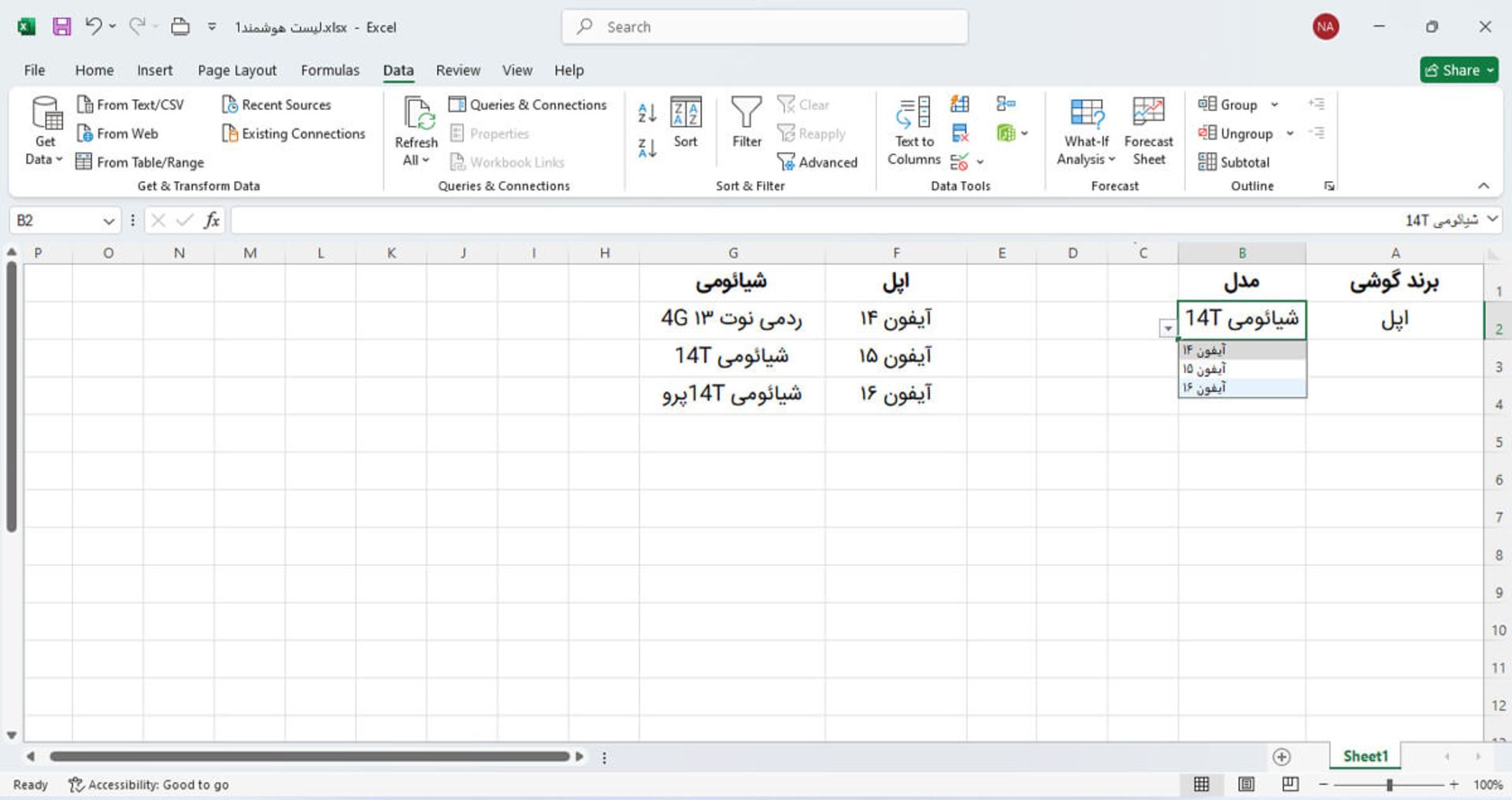This screenshot has height=800, width=1512.
Task: Click the Subtotal outline icon
Action: [1234, 162]
